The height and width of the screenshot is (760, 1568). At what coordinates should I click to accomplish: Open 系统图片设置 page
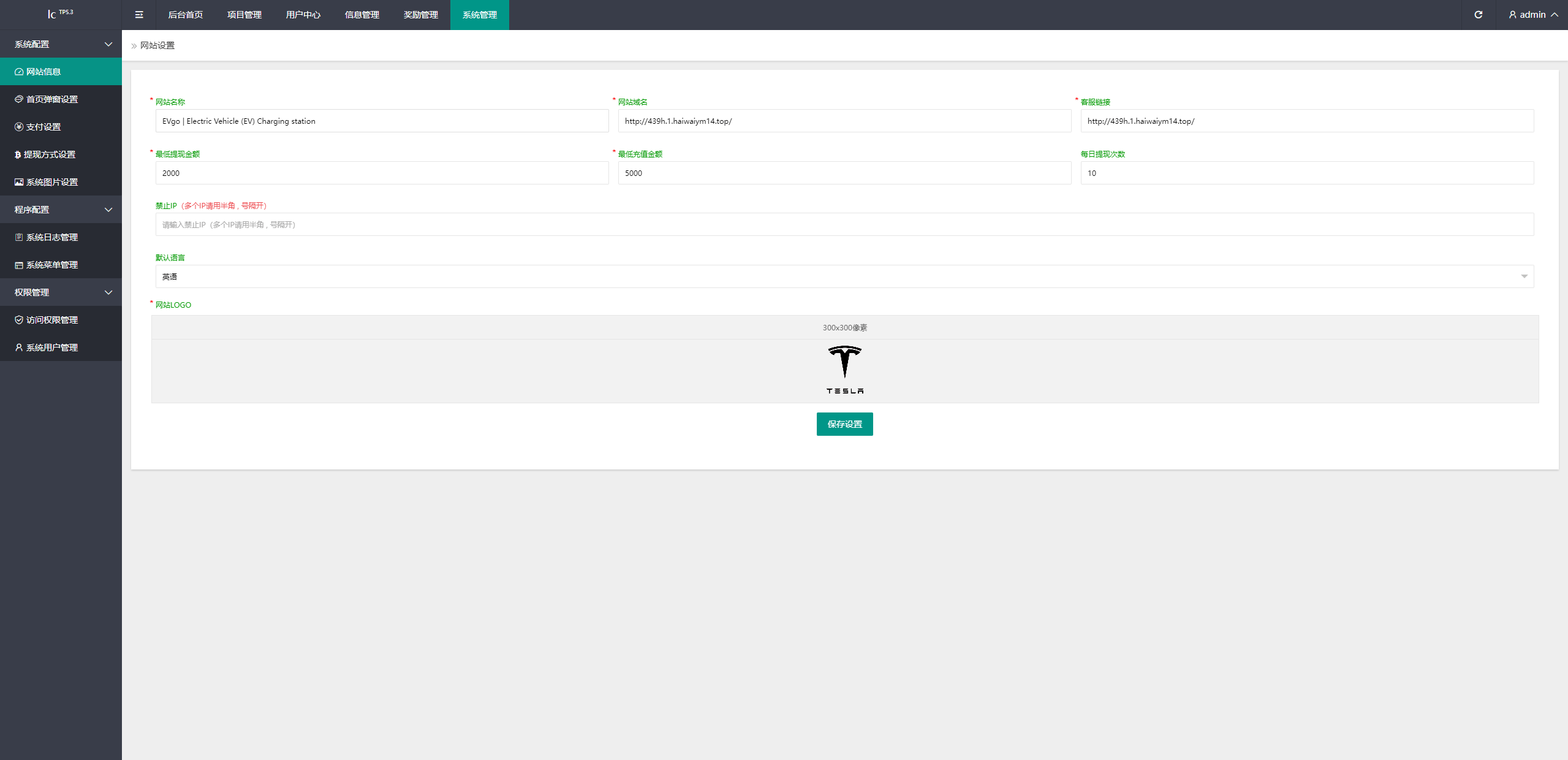(x=61, y=182)
